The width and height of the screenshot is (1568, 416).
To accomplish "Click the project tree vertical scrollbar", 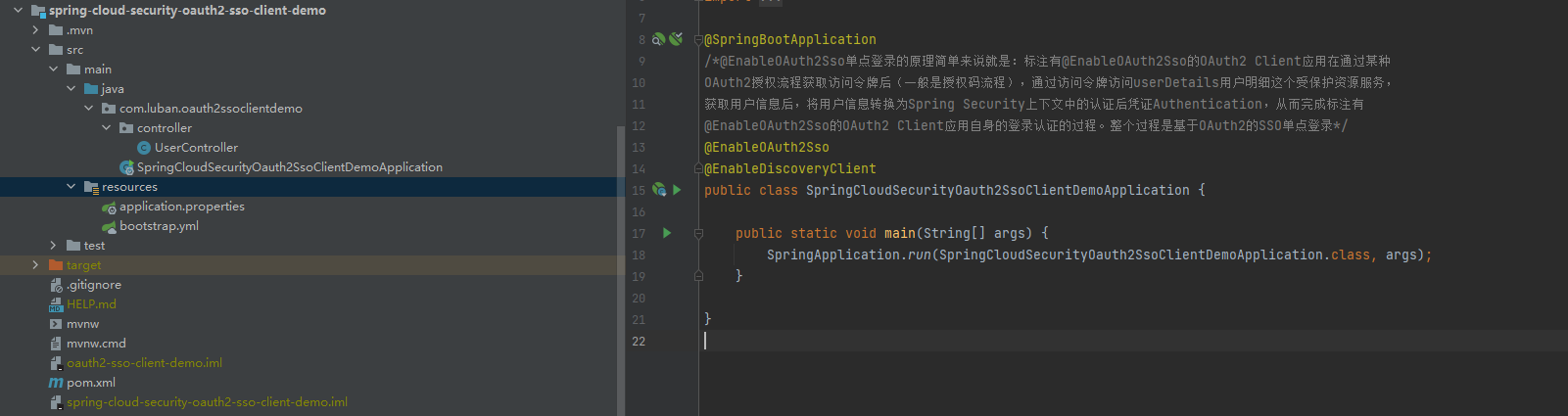I will (x=621, y=270).
